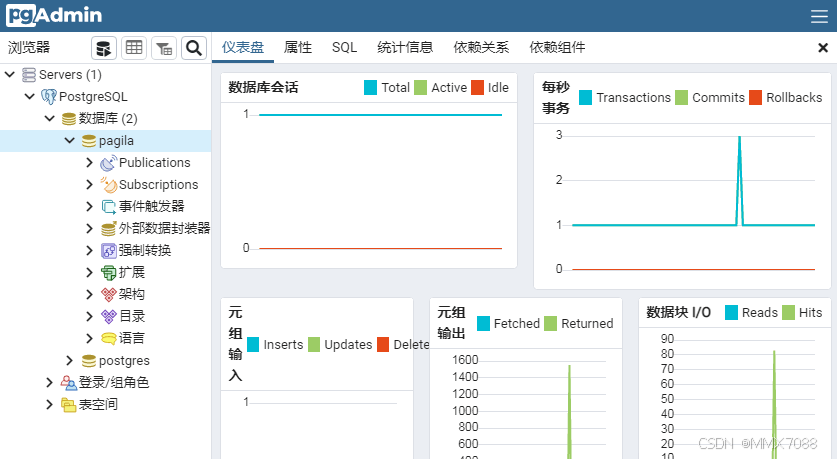Click the Rollbacks legend swatch
This screenshot has width=837, height=459.
pyautogui.click(x=755, y=98)
